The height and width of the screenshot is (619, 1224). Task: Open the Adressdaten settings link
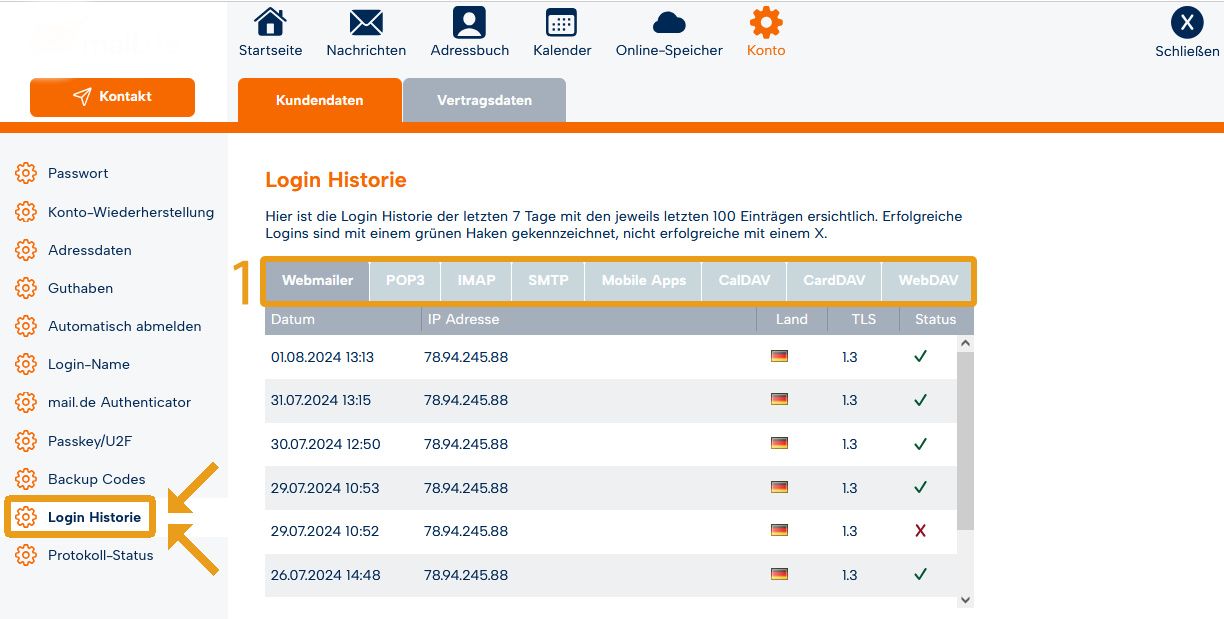[90, 250]
